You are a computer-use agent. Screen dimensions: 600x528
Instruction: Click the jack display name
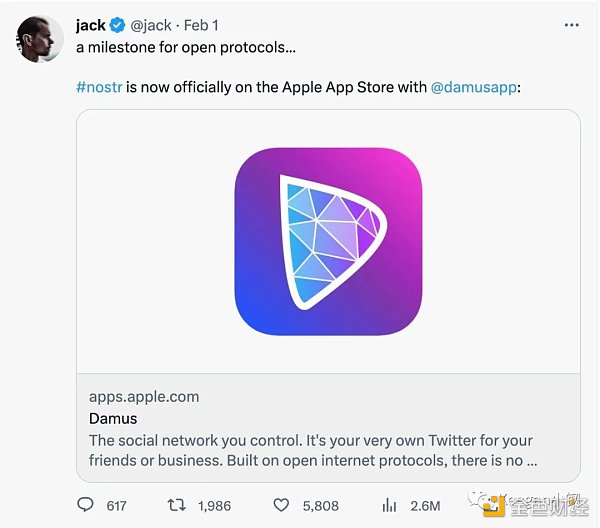91,25
